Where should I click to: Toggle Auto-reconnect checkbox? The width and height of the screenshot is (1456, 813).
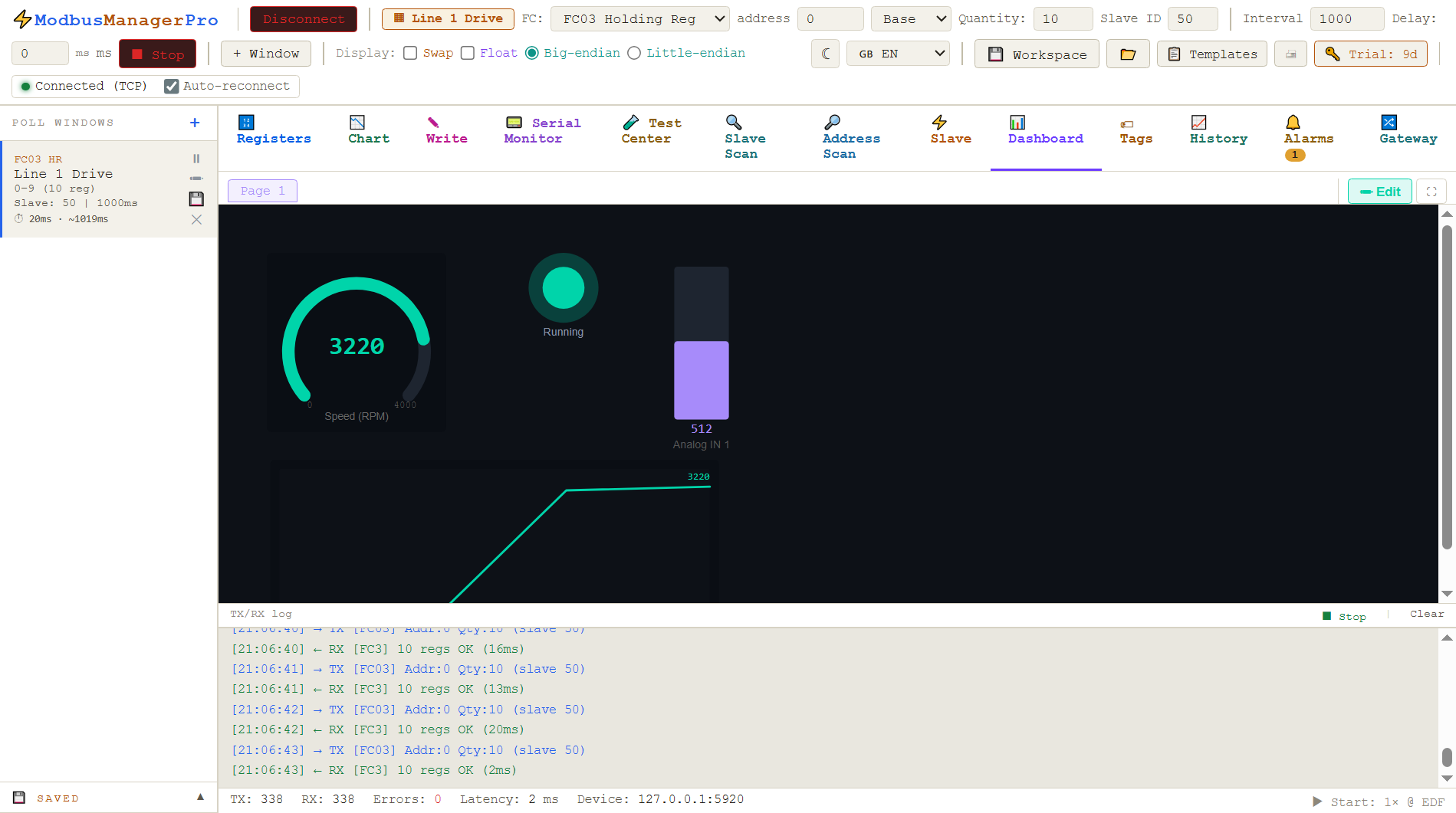(x=172, y=86)
